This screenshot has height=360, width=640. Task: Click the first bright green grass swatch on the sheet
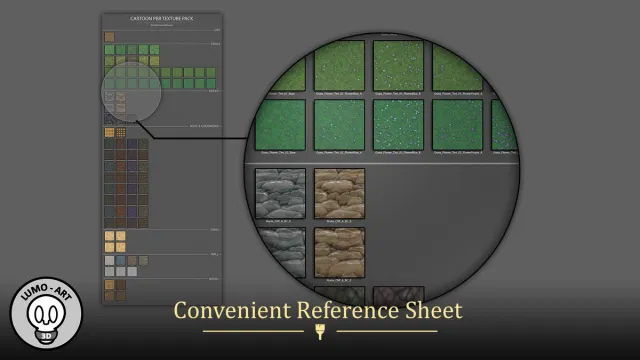point(109,50)
